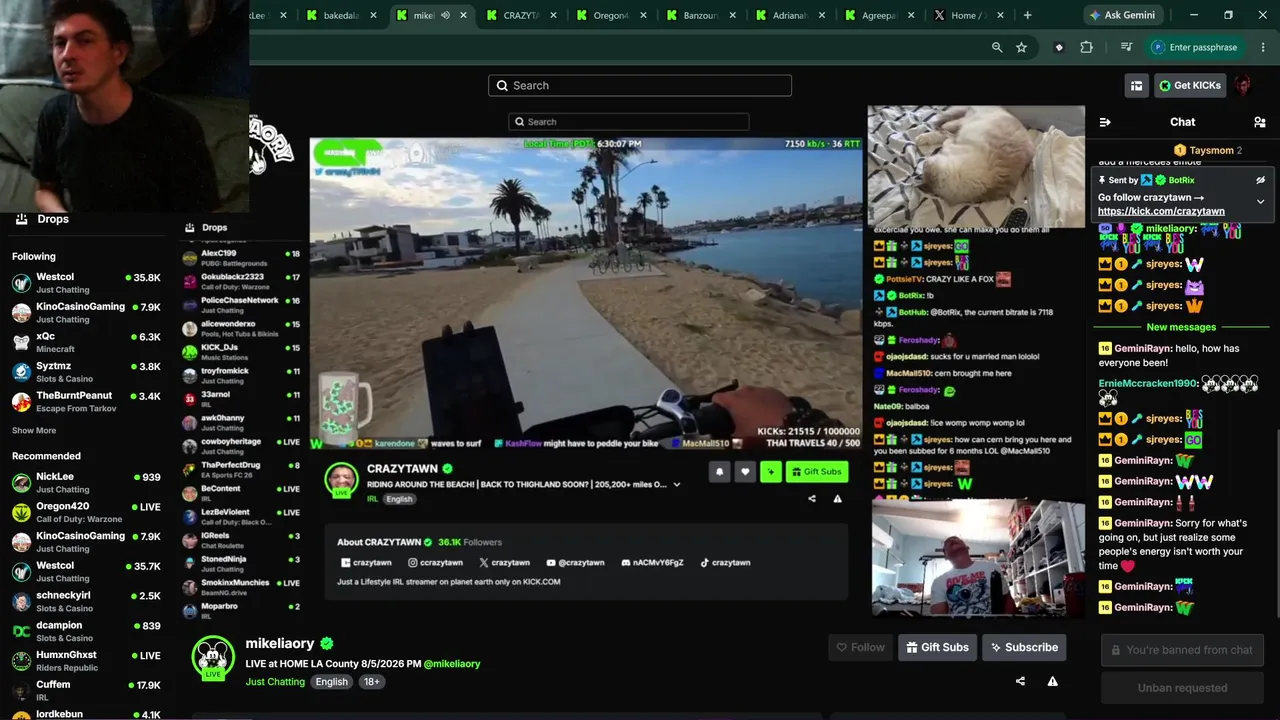Viewport: 1280px width, 720px height.
Task: Open Syztmz channel in Following list
Action: tap(86, 372)
